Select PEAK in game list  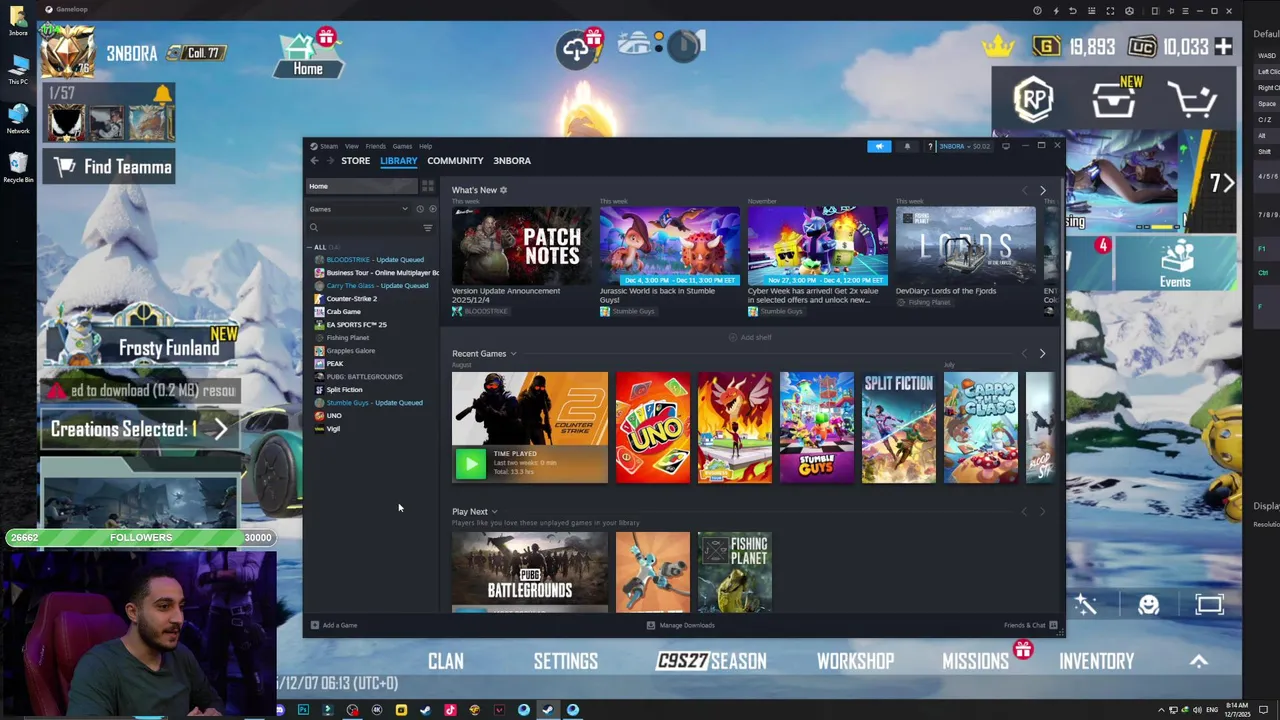coord(334,363)
